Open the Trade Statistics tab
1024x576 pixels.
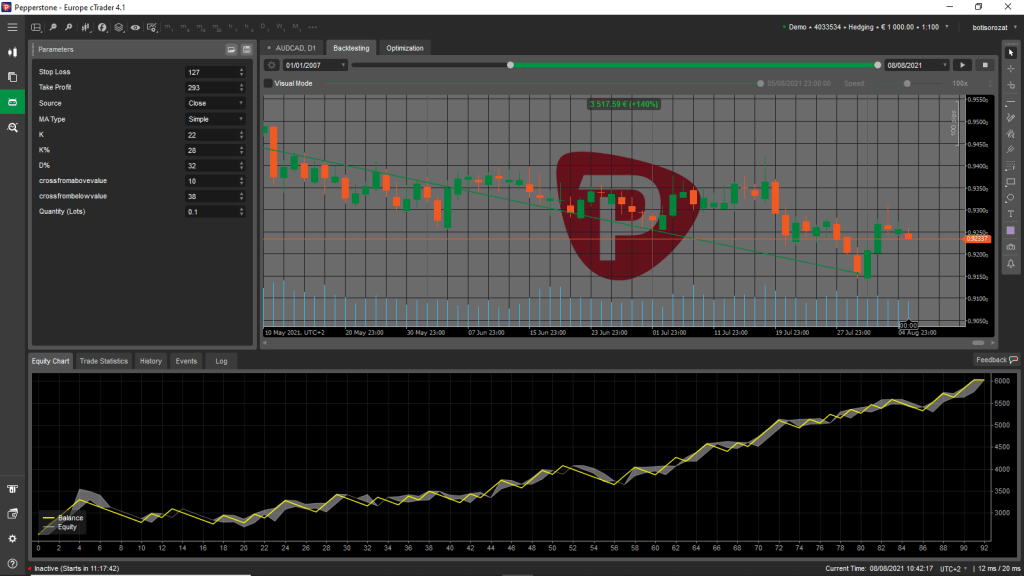tap(104, 361)
